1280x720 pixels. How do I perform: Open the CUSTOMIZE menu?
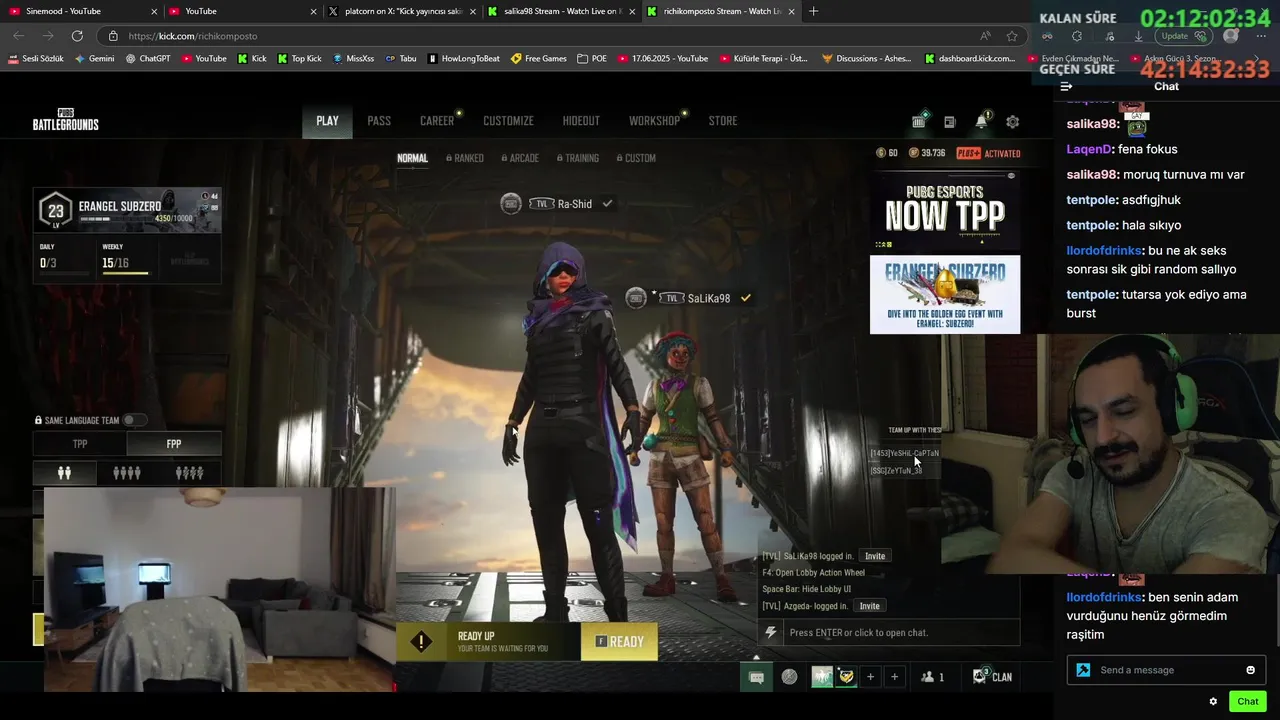508,121
